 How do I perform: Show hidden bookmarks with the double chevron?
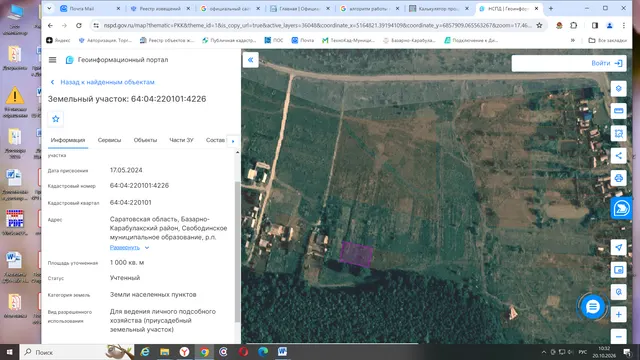573,40
